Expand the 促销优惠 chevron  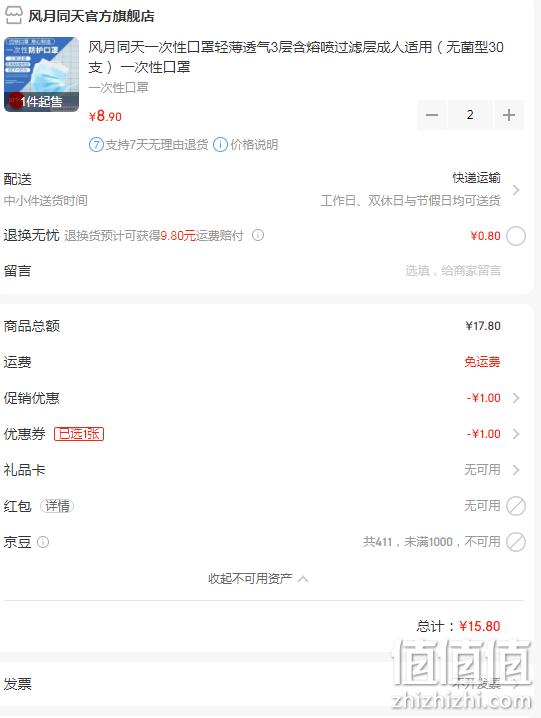(516, 398)
